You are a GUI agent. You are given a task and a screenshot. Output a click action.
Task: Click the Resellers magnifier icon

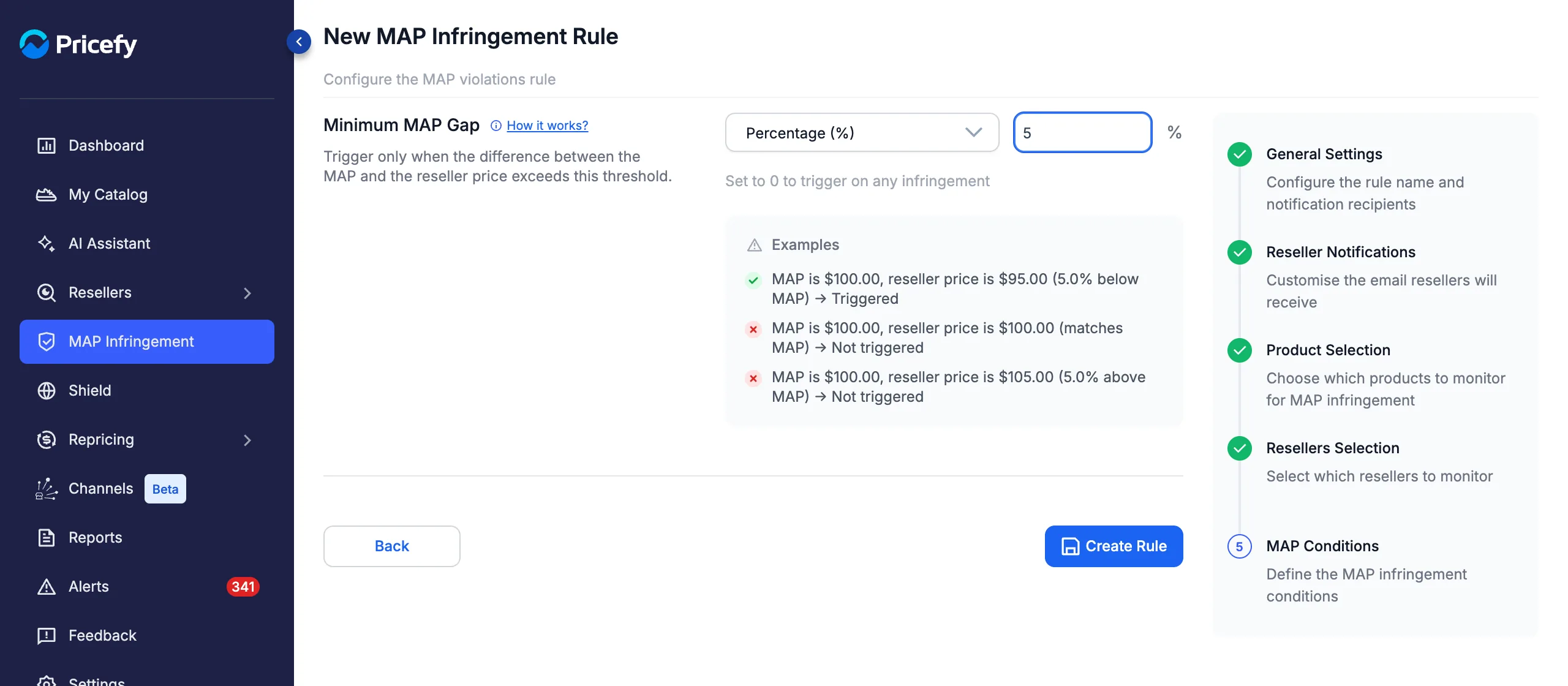click(47, 293)
